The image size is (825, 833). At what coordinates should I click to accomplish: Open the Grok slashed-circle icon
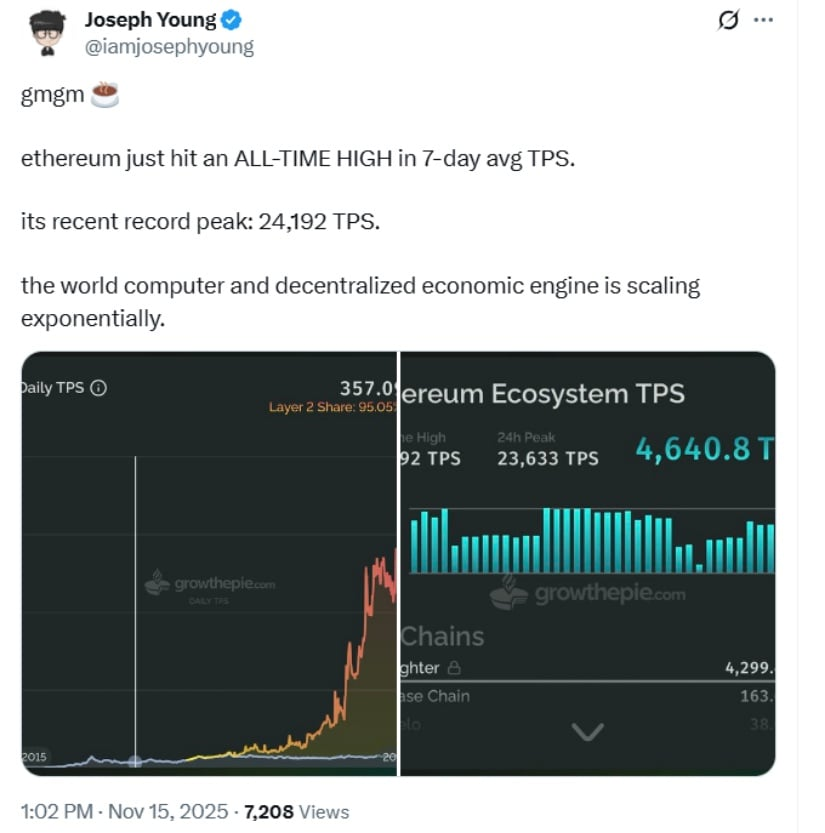(729, 20)
